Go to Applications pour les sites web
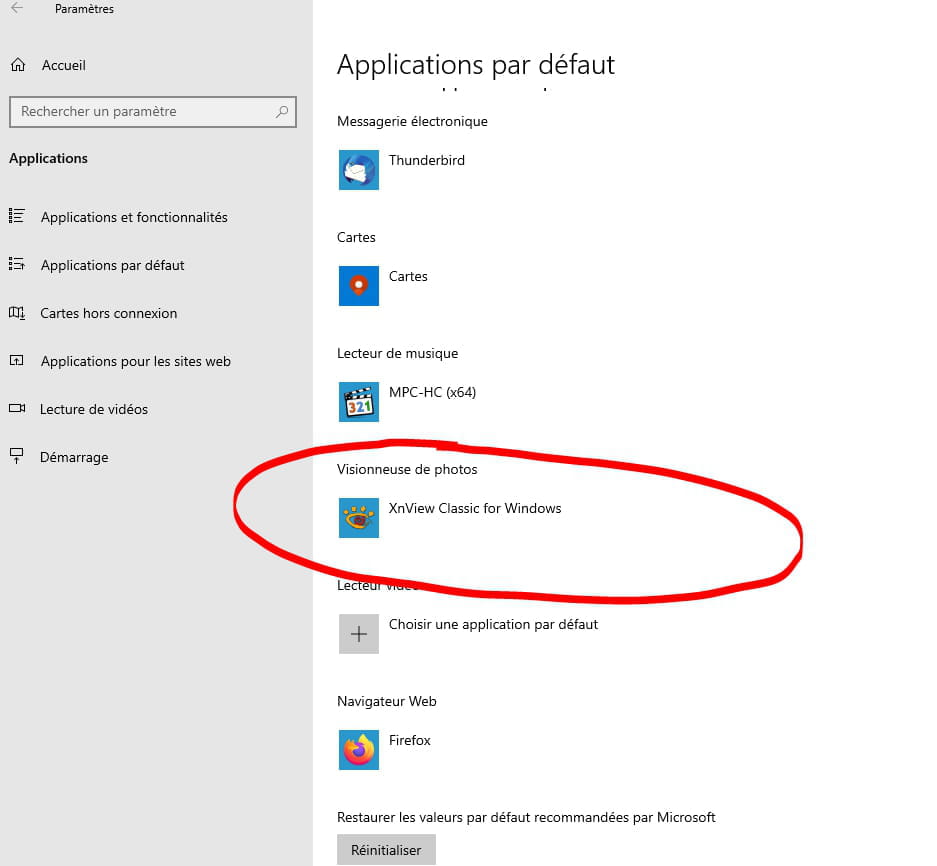 coord(135,361)
